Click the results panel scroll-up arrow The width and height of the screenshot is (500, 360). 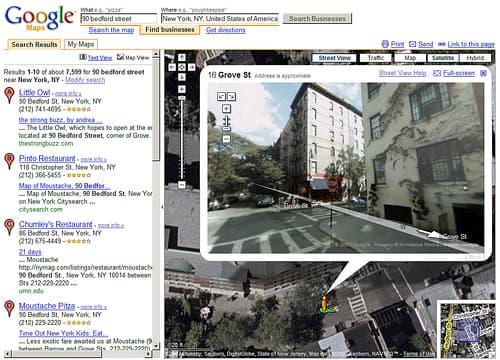[x=156, y=54]
